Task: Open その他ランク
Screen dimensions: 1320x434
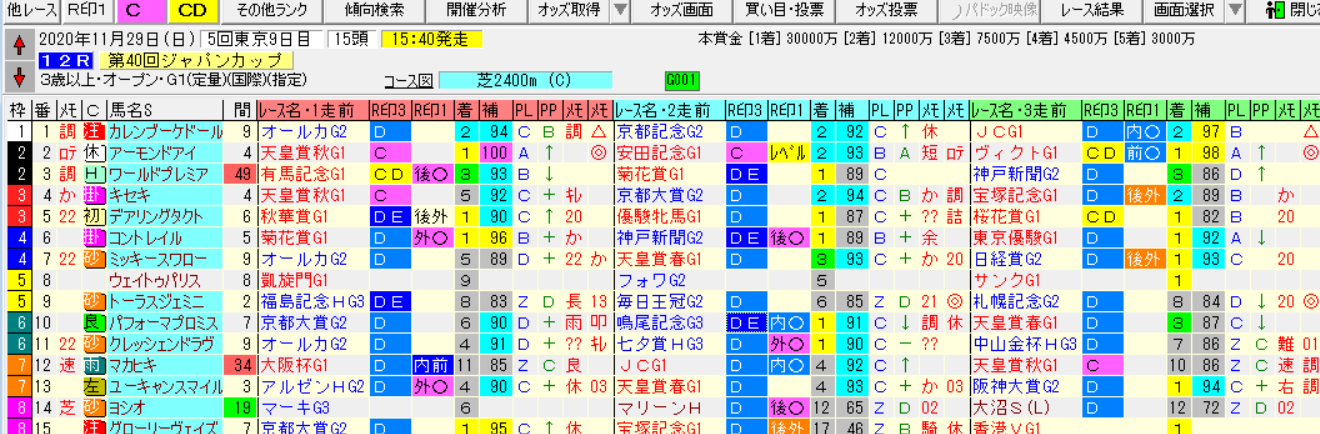Action: click(271, 11)
